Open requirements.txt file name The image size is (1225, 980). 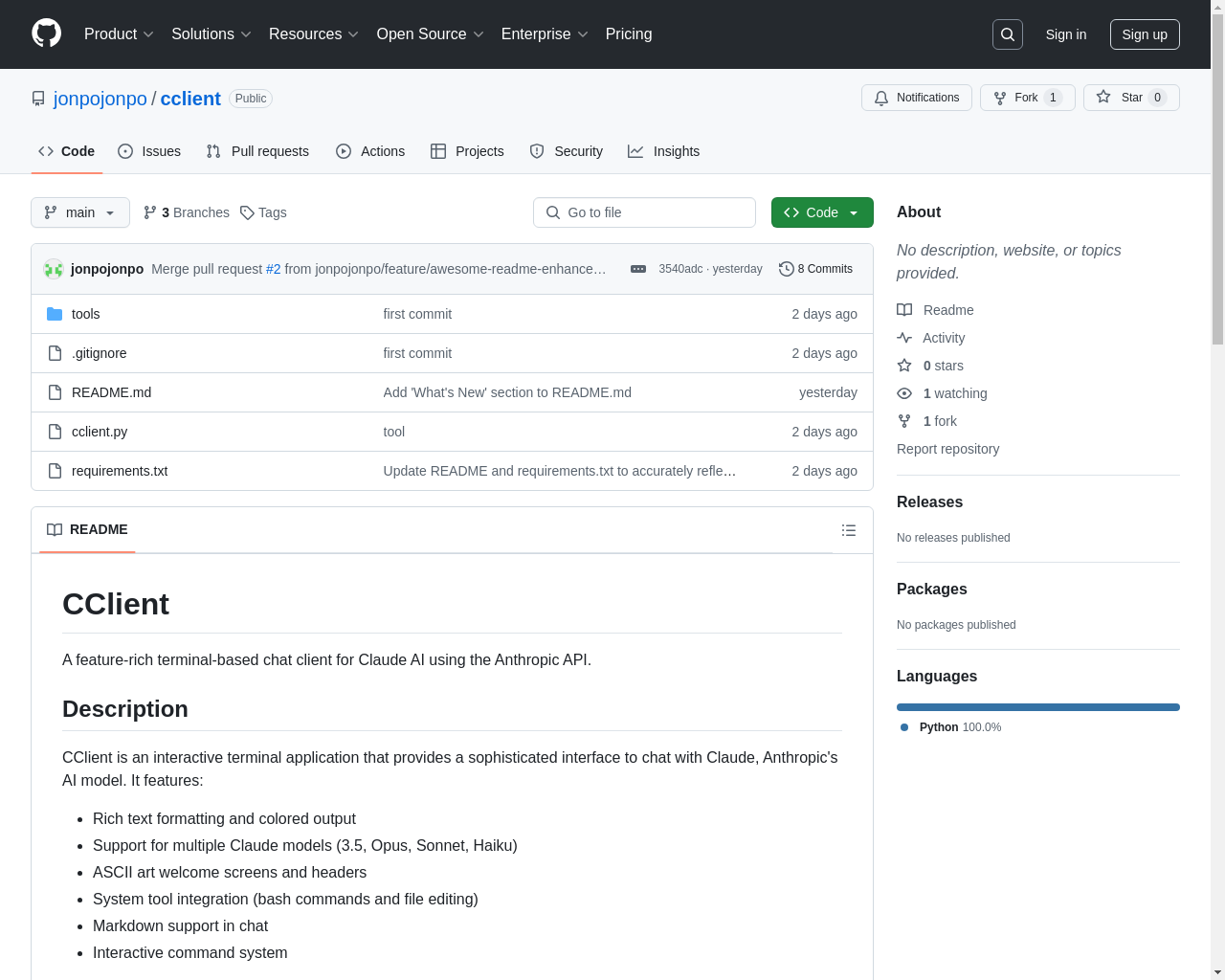[x=120, y=471]
